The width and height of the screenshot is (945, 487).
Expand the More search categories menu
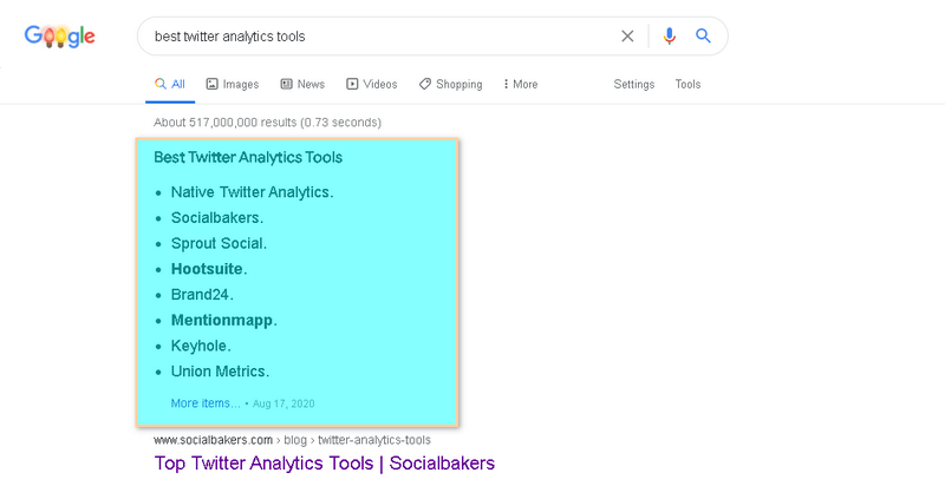pos(521,84)
